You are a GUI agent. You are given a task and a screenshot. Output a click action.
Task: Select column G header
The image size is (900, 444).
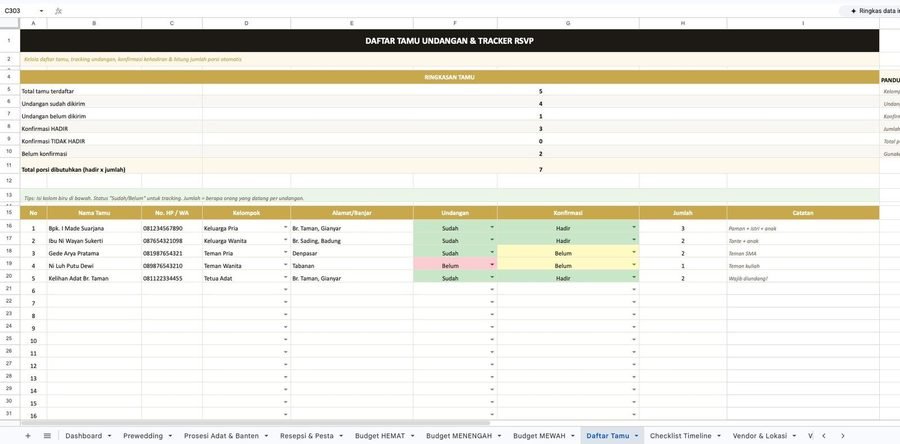point(568,23)
